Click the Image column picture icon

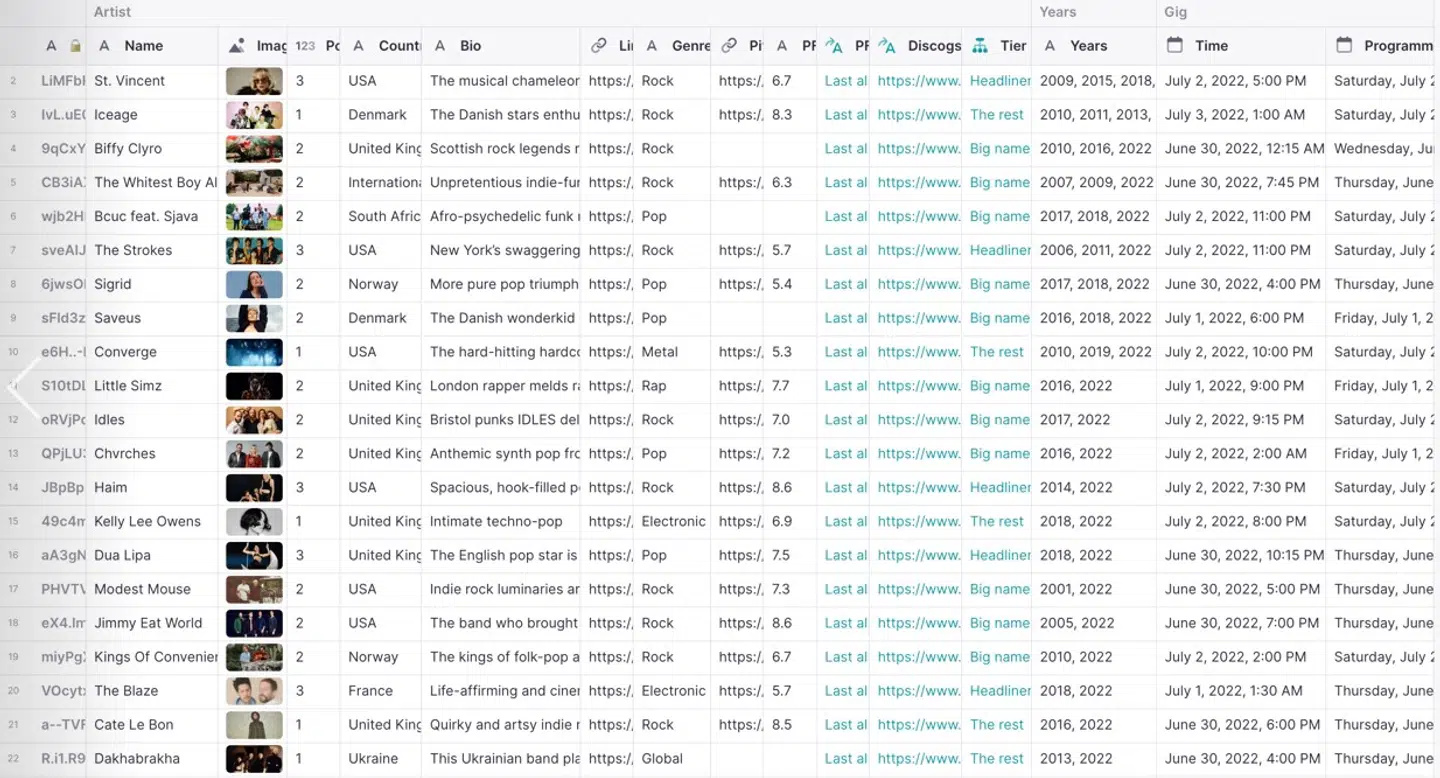point(236,46)
